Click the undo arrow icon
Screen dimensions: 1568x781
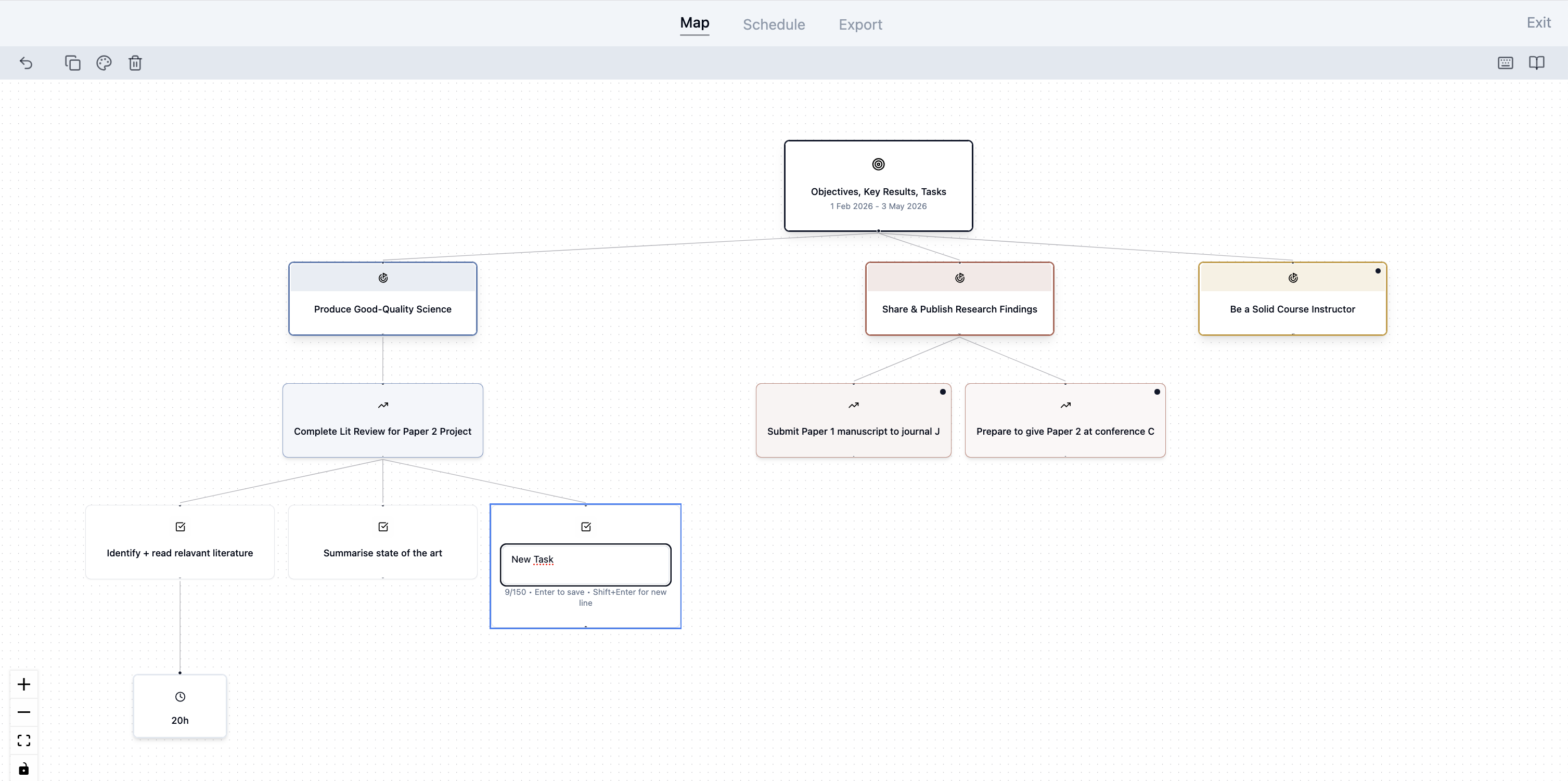click(x=25, y=62)
